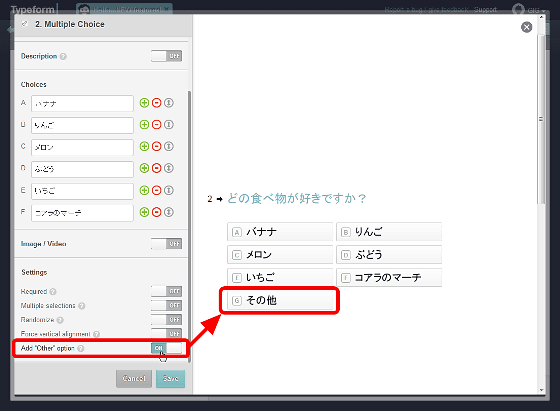560x411 pixels.
Task: Click reorder handle icon for choice F
Action: click(169, 212)
